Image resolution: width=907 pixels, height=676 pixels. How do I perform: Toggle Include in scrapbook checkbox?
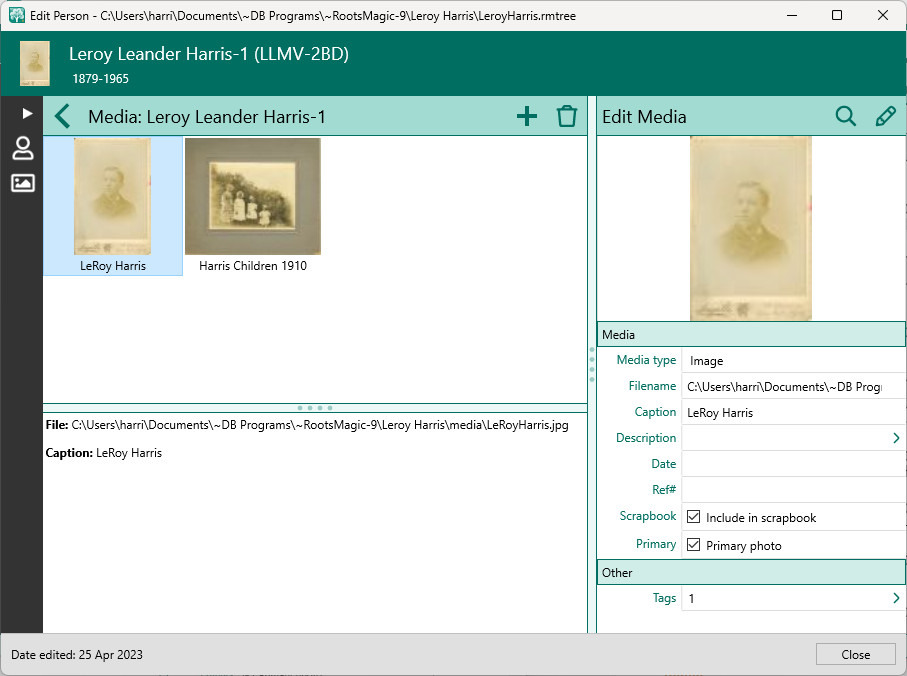[694, 518]
